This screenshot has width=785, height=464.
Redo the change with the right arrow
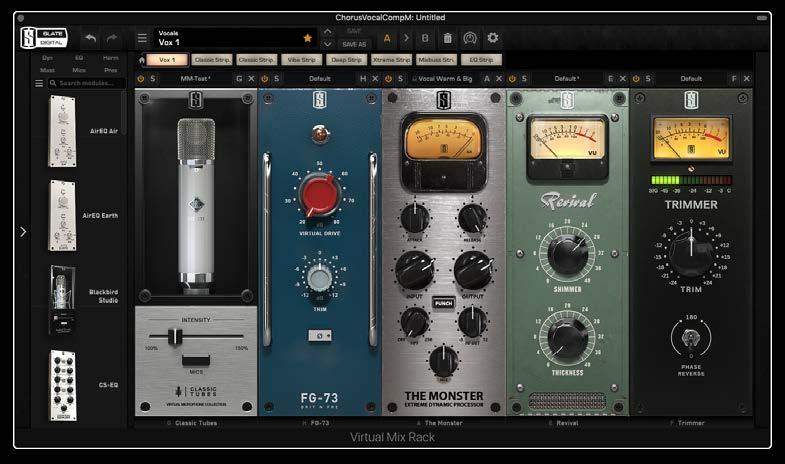coord(112,38)
